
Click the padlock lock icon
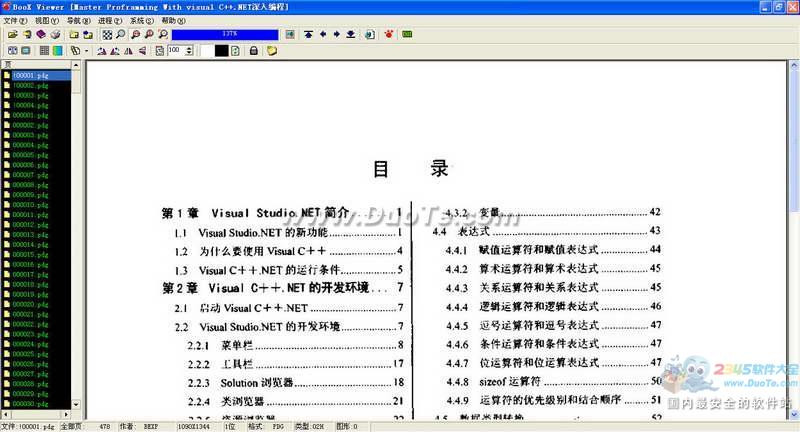coord(254,50)
